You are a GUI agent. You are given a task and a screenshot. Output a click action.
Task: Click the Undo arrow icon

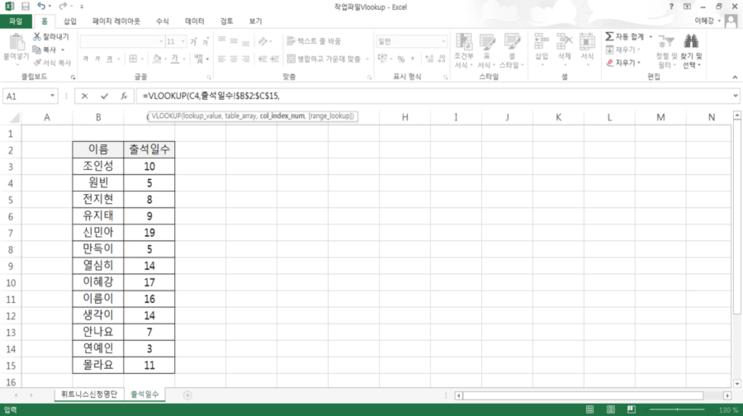point(41,7)
